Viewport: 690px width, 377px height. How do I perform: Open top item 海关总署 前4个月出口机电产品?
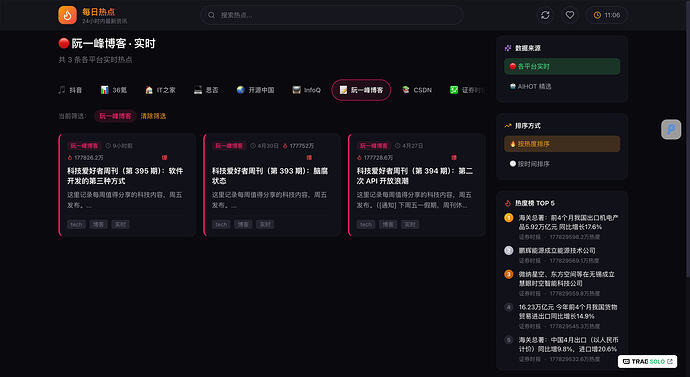(562, 227)
